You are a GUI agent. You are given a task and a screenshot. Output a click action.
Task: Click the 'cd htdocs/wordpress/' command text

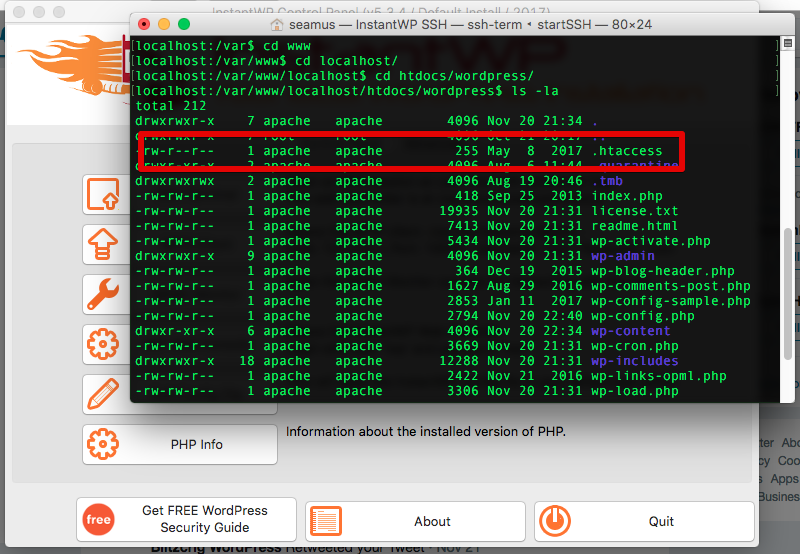454,76
